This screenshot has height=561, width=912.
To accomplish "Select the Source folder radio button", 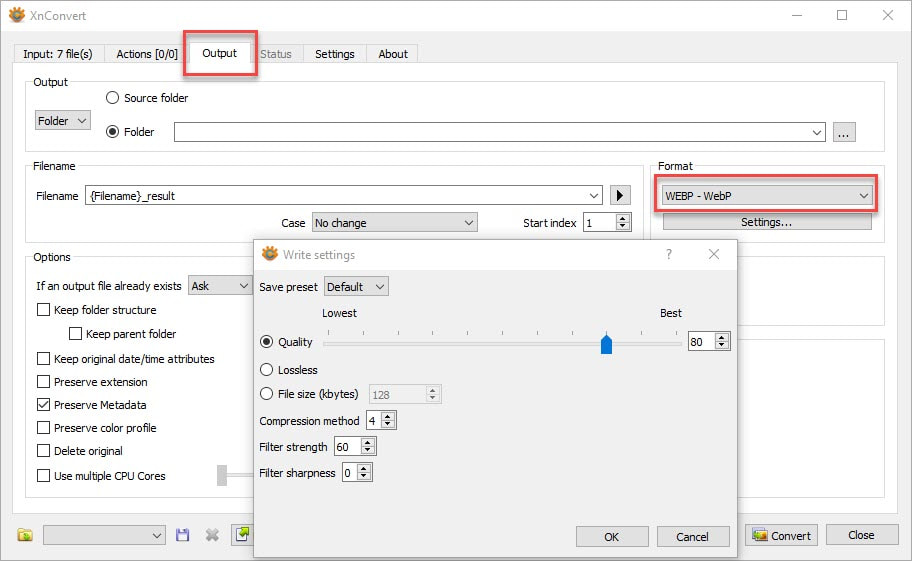I will tap(112, 98).
